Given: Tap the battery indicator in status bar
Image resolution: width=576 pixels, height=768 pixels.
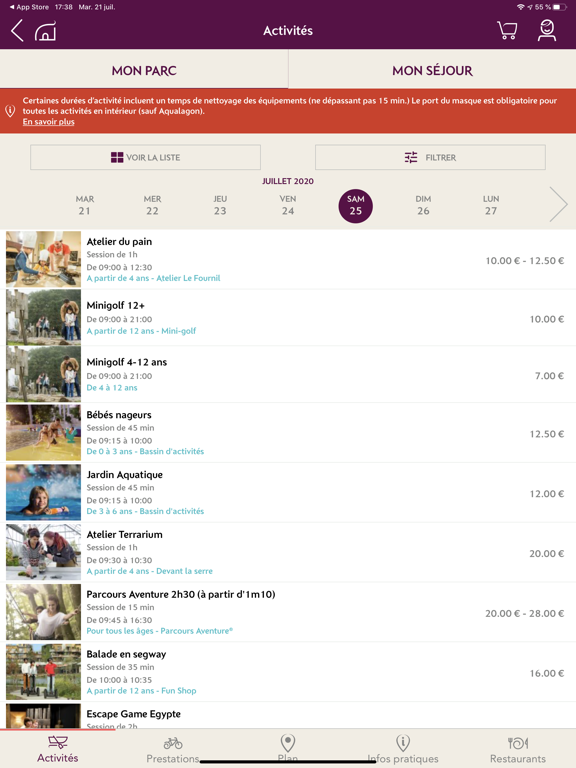Looking at the screenshot, I should 560,7.
